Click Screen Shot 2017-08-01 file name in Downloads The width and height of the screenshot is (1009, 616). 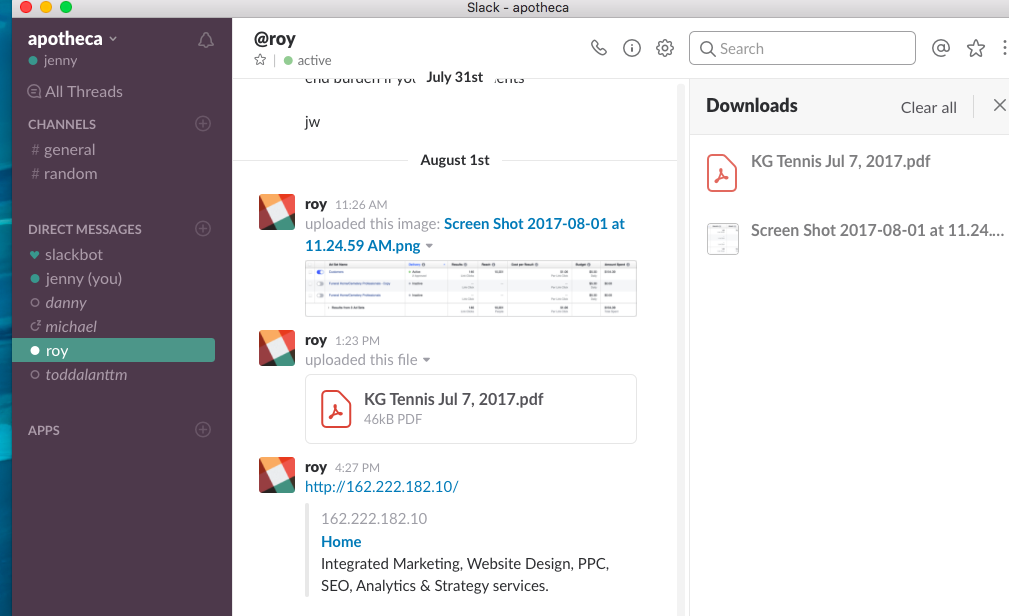coord(877,230)
